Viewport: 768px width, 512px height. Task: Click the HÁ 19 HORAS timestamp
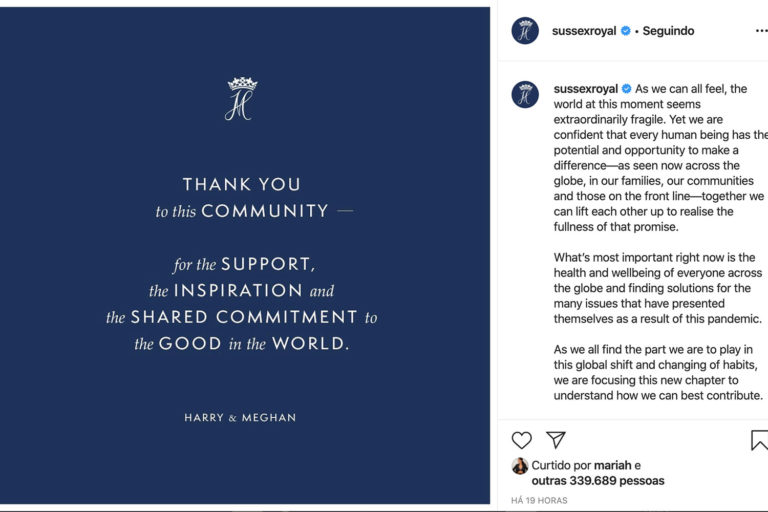[539, 500]
